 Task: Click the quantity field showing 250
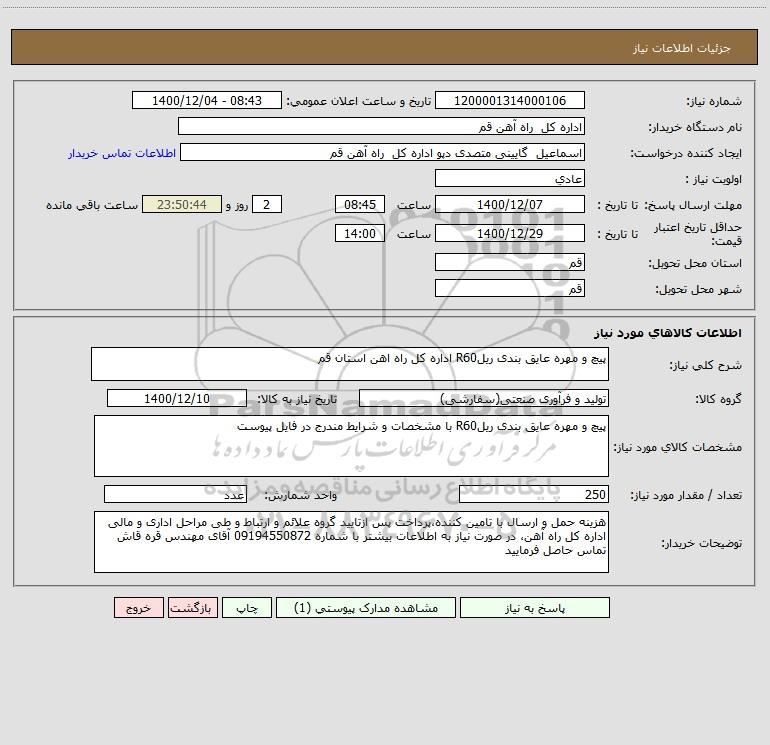coord(534,495)
